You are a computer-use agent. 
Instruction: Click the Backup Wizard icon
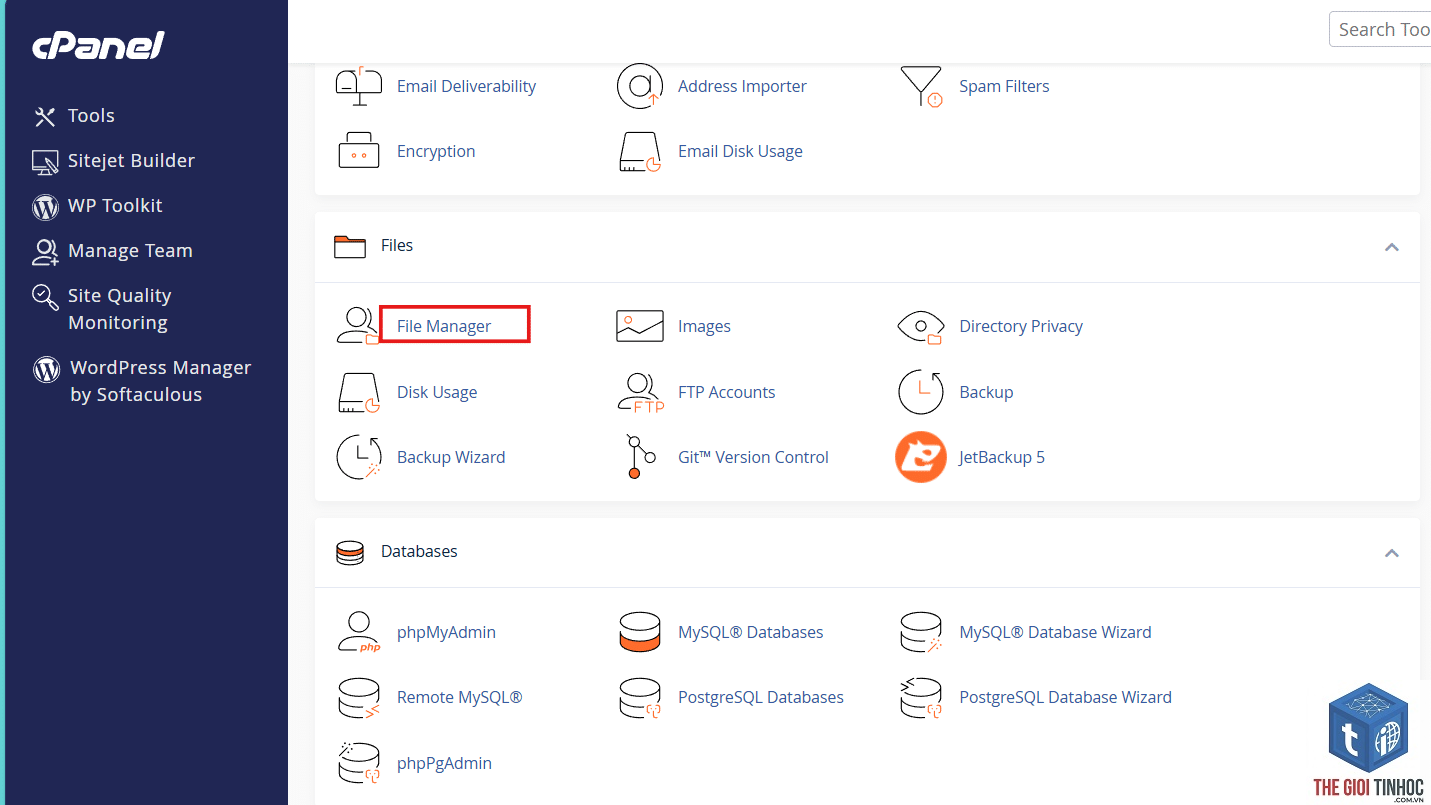coord(359,457)
